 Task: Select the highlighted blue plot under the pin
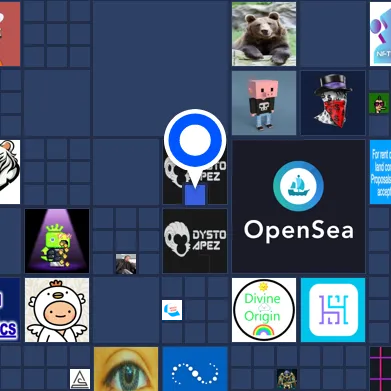click(x=195, y=195)
